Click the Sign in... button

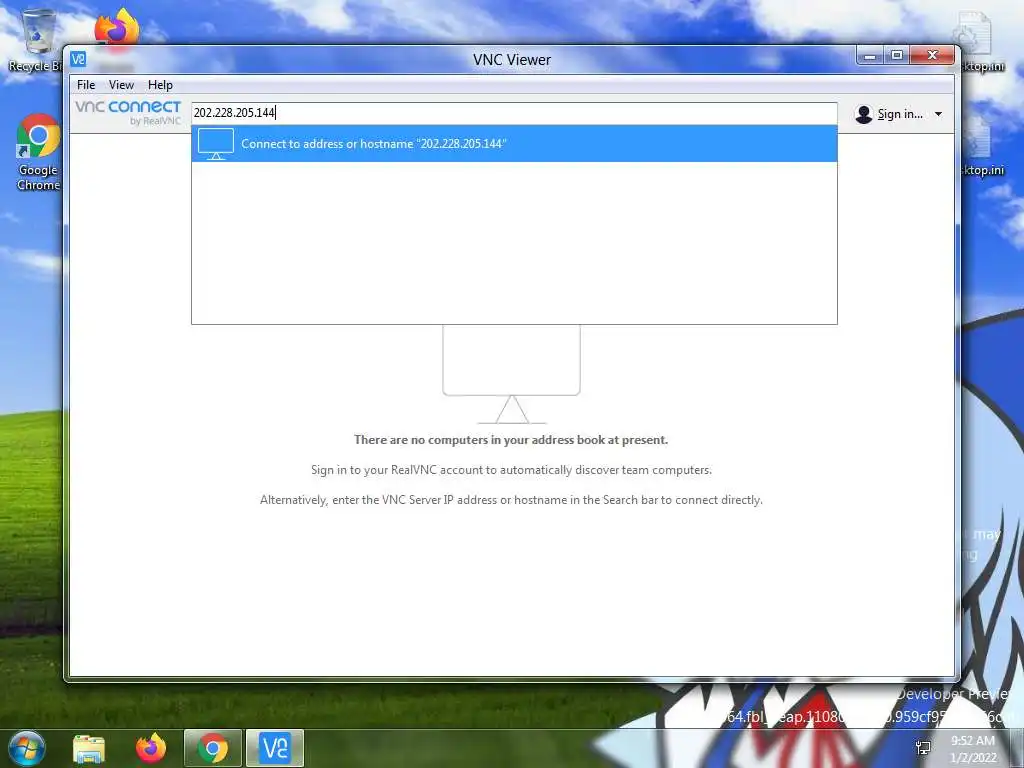(x=900, y=114)
